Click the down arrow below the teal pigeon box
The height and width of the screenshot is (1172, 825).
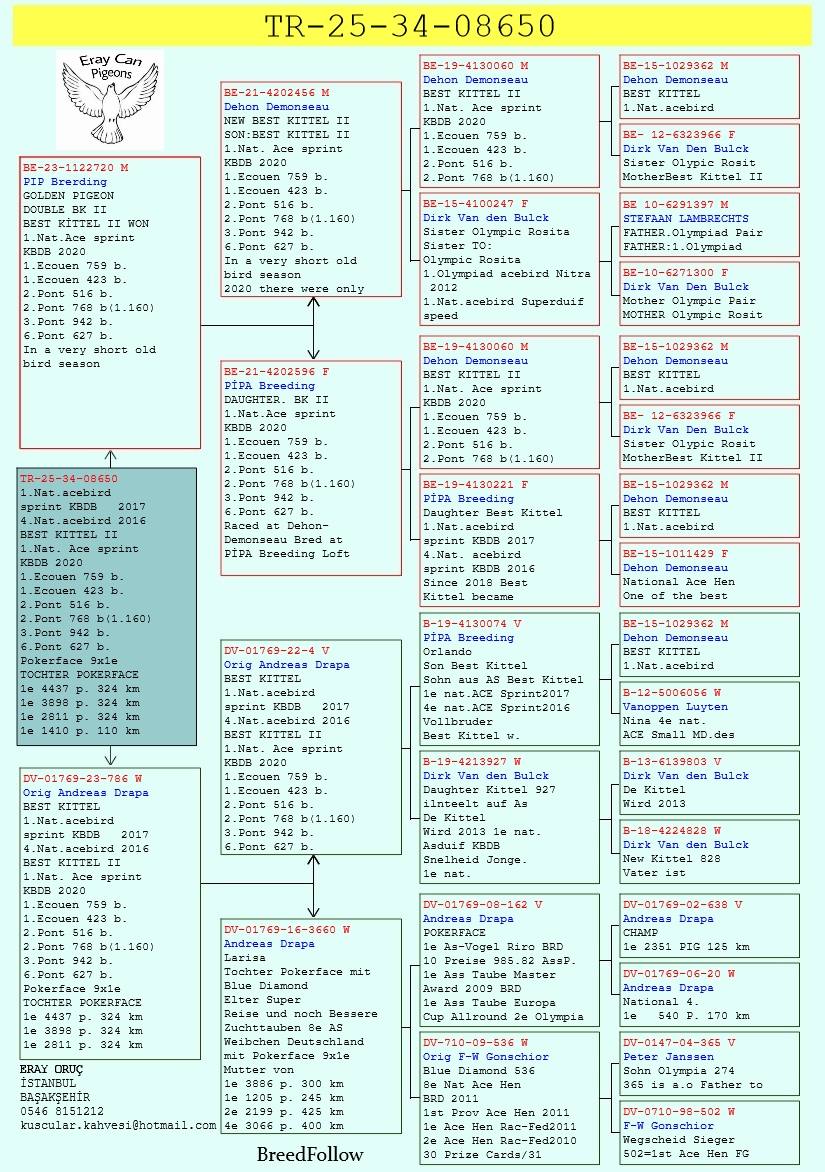[x=111, y=756]
